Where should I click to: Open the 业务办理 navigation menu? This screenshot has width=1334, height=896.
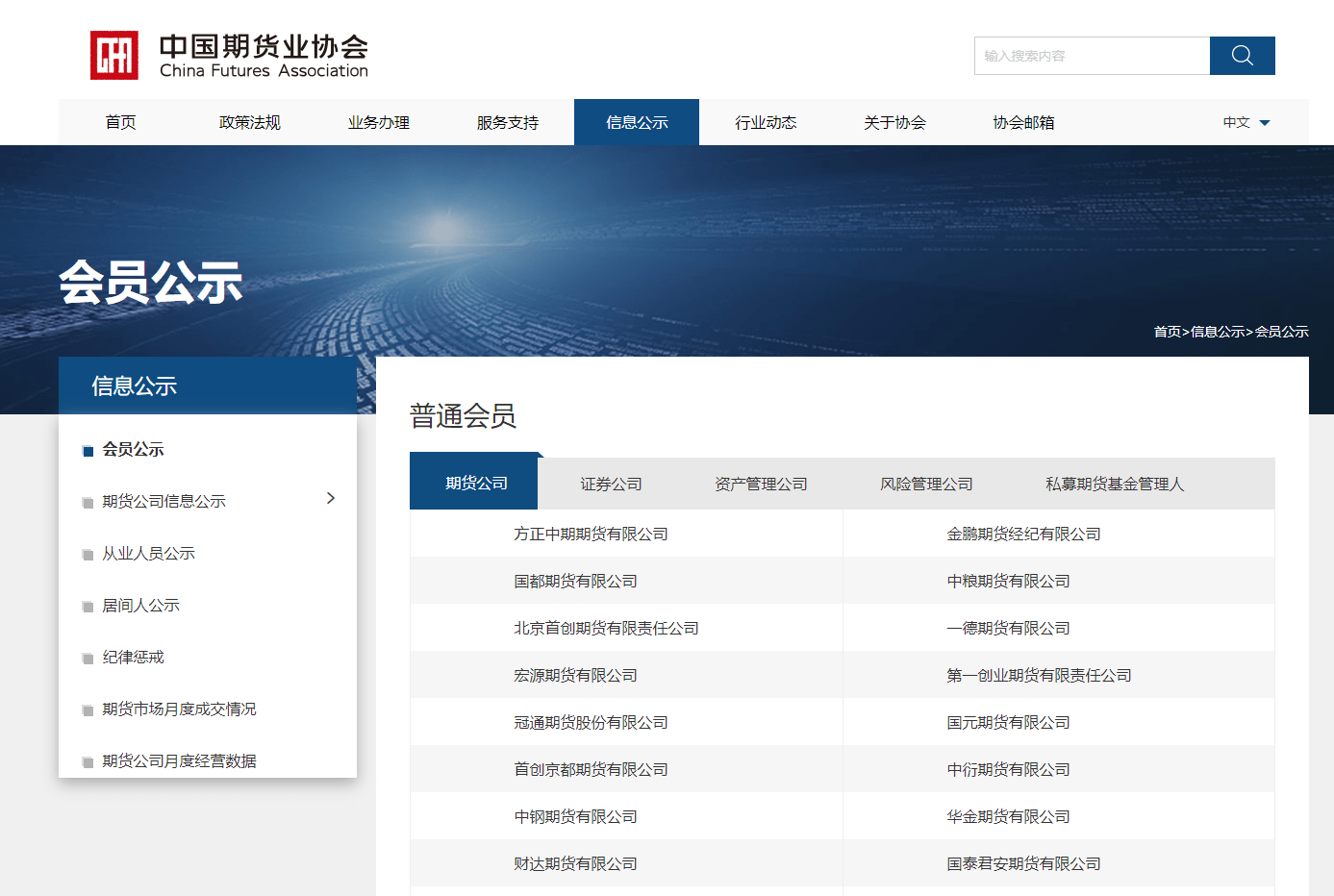pos(378,123)
